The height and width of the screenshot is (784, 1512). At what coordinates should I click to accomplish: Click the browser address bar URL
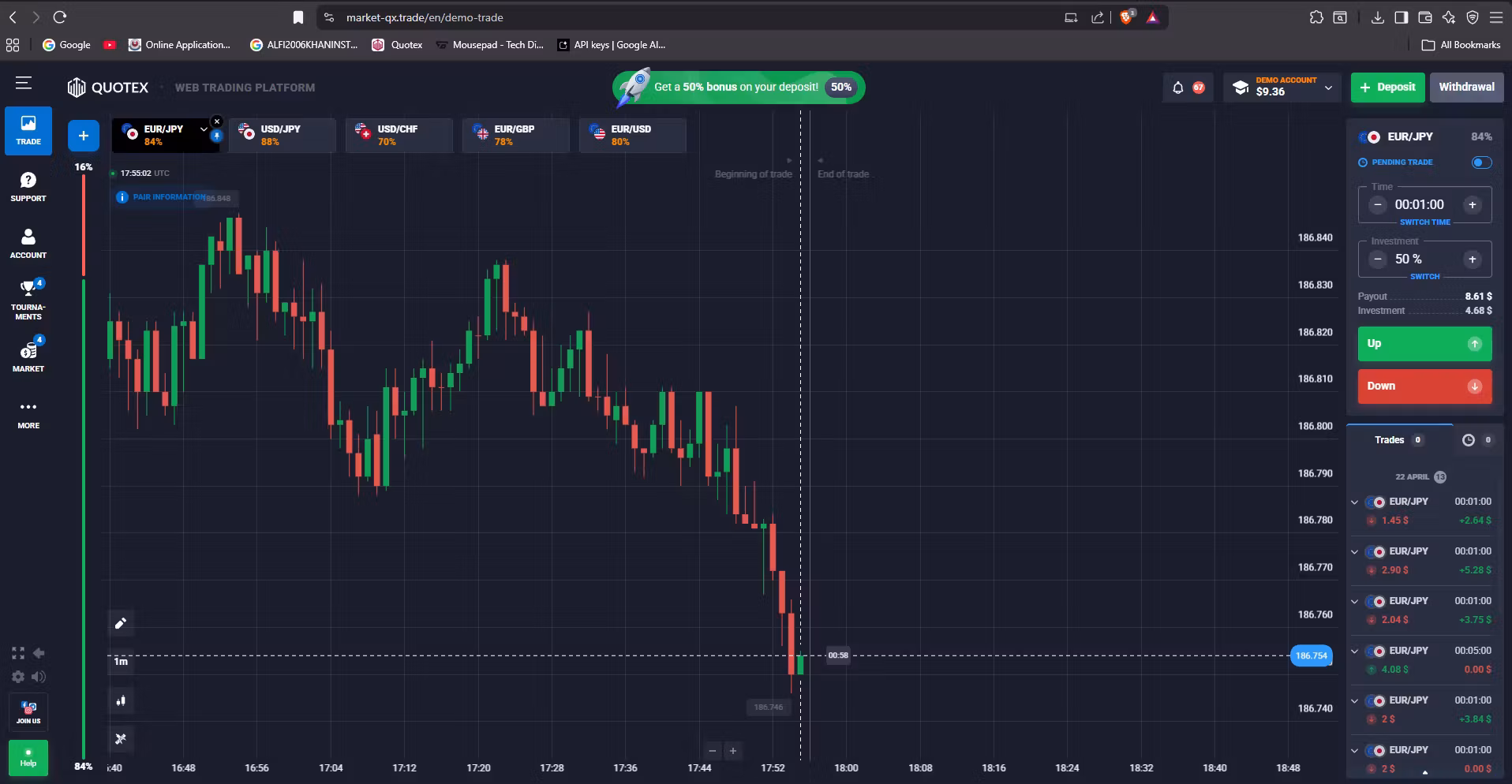coord(425,17)
